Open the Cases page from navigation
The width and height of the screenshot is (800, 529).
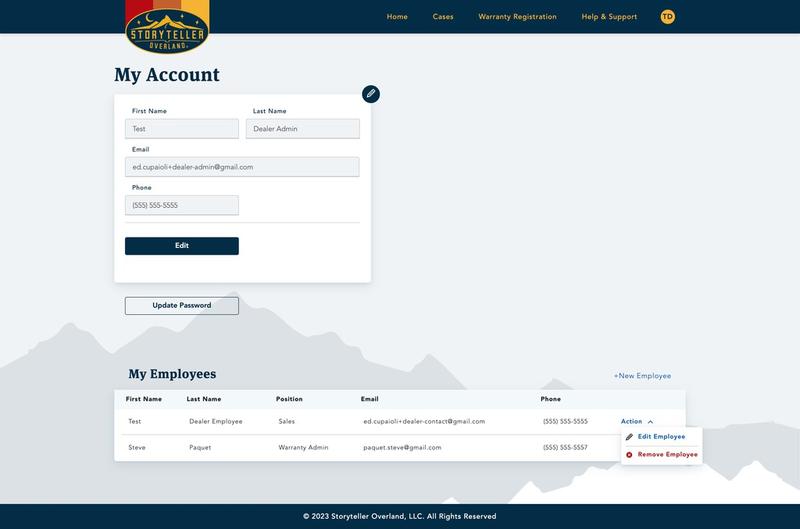[x=443, y=17]
